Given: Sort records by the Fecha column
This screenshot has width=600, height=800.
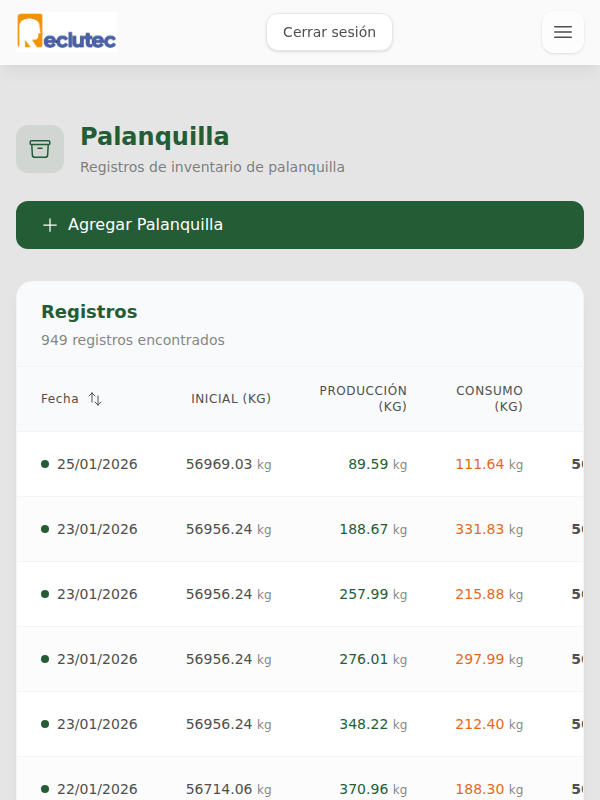Looking at the screenshot, I should click(x=59, y=398).
